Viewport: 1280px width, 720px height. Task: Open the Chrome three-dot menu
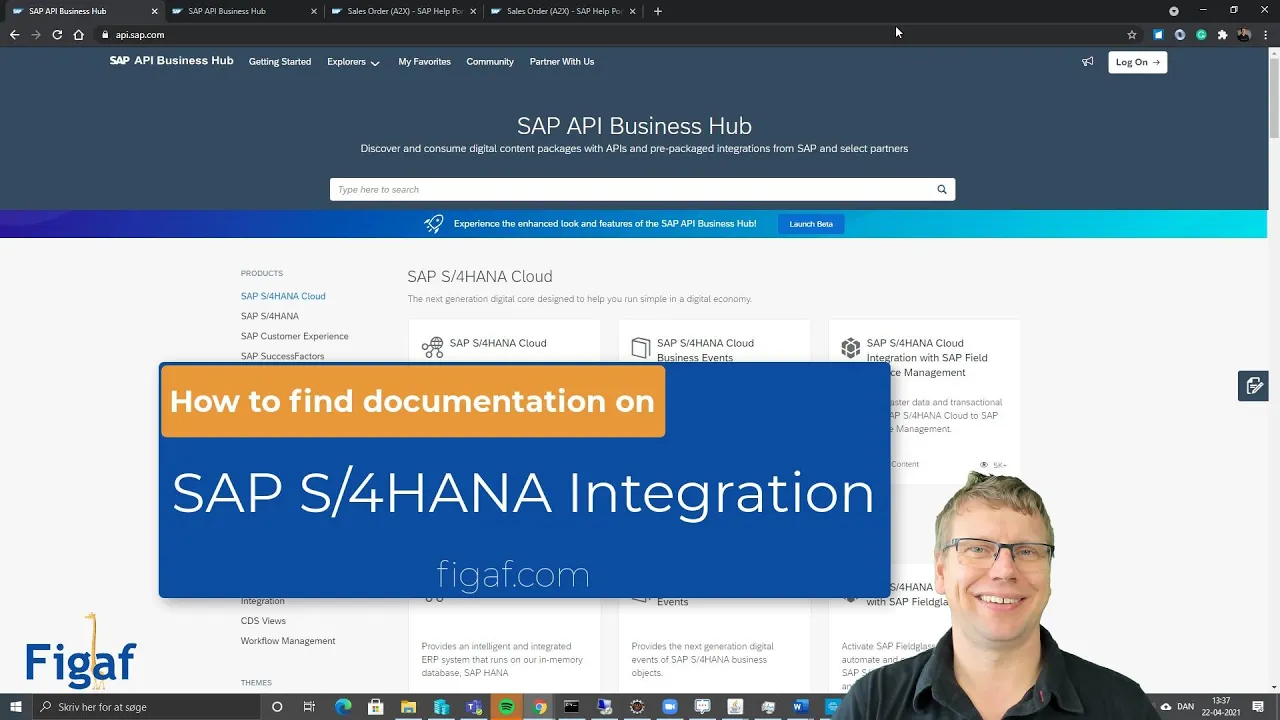[1265, 34]
